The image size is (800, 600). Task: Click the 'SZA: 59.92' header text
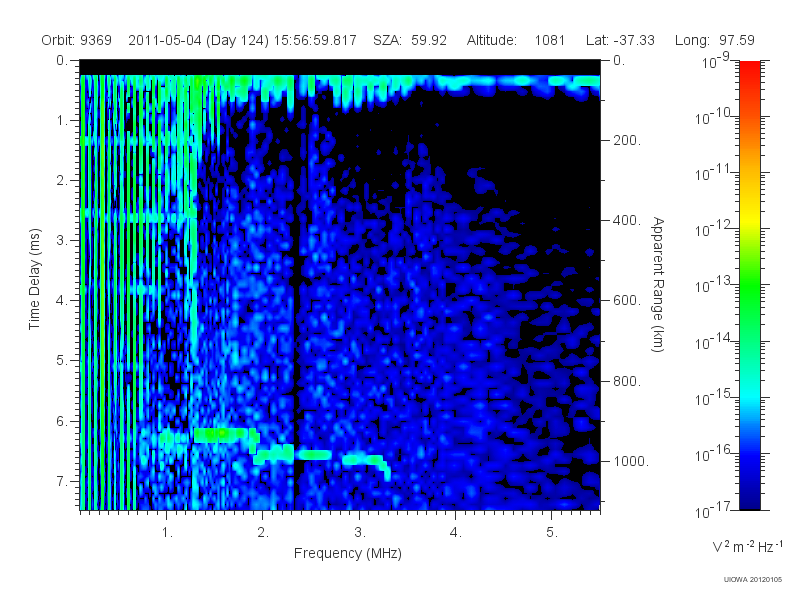pos(410,40)
